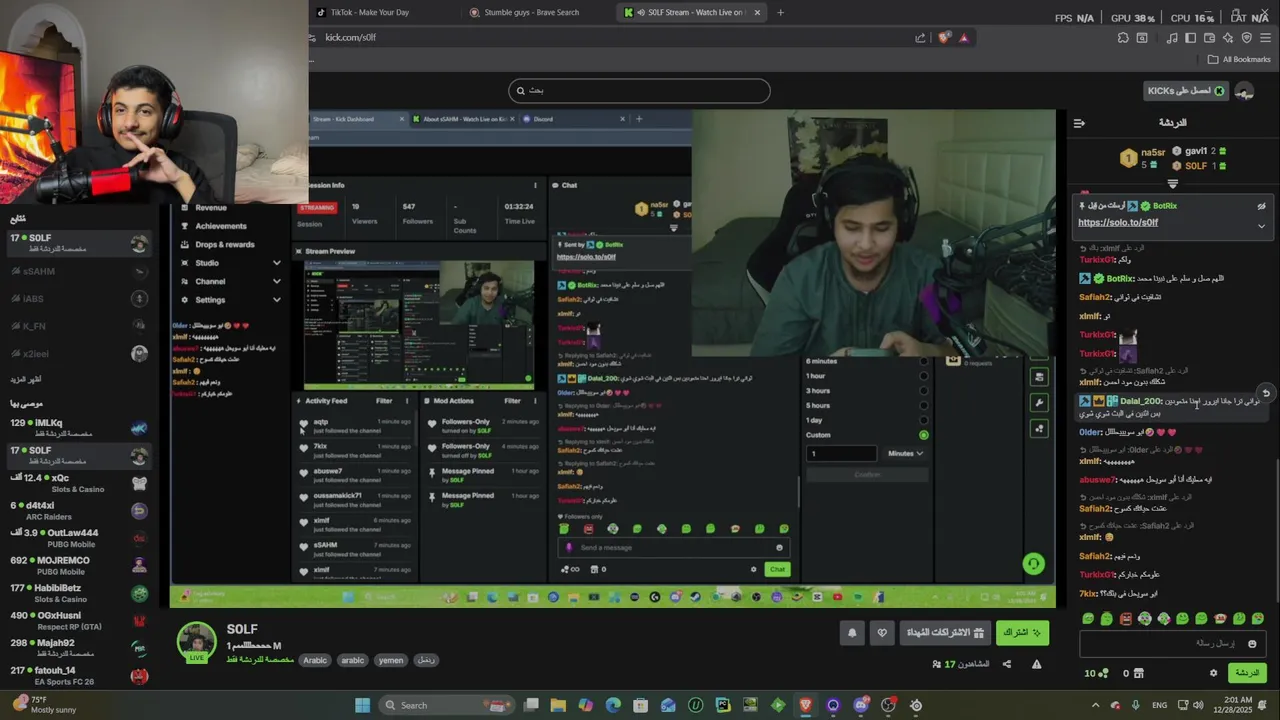Click the yemen tag

pos(391,660)
